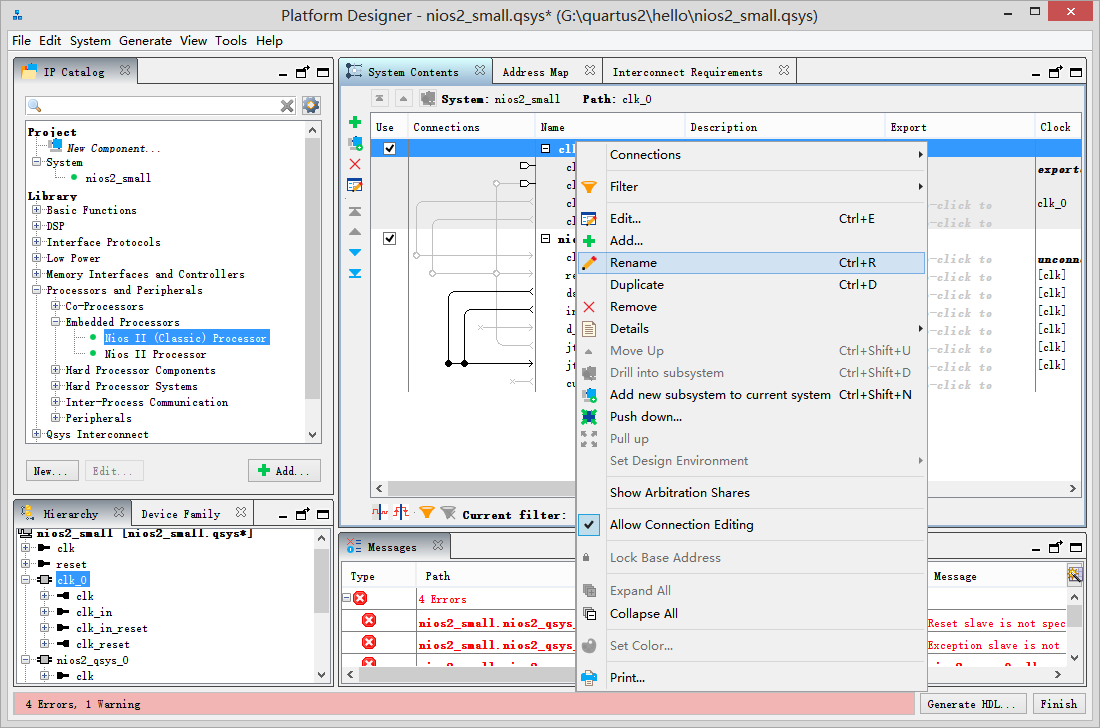Click the orange funnel filter icon beside Current filter
1100x728 pixels.
[427, 513]
